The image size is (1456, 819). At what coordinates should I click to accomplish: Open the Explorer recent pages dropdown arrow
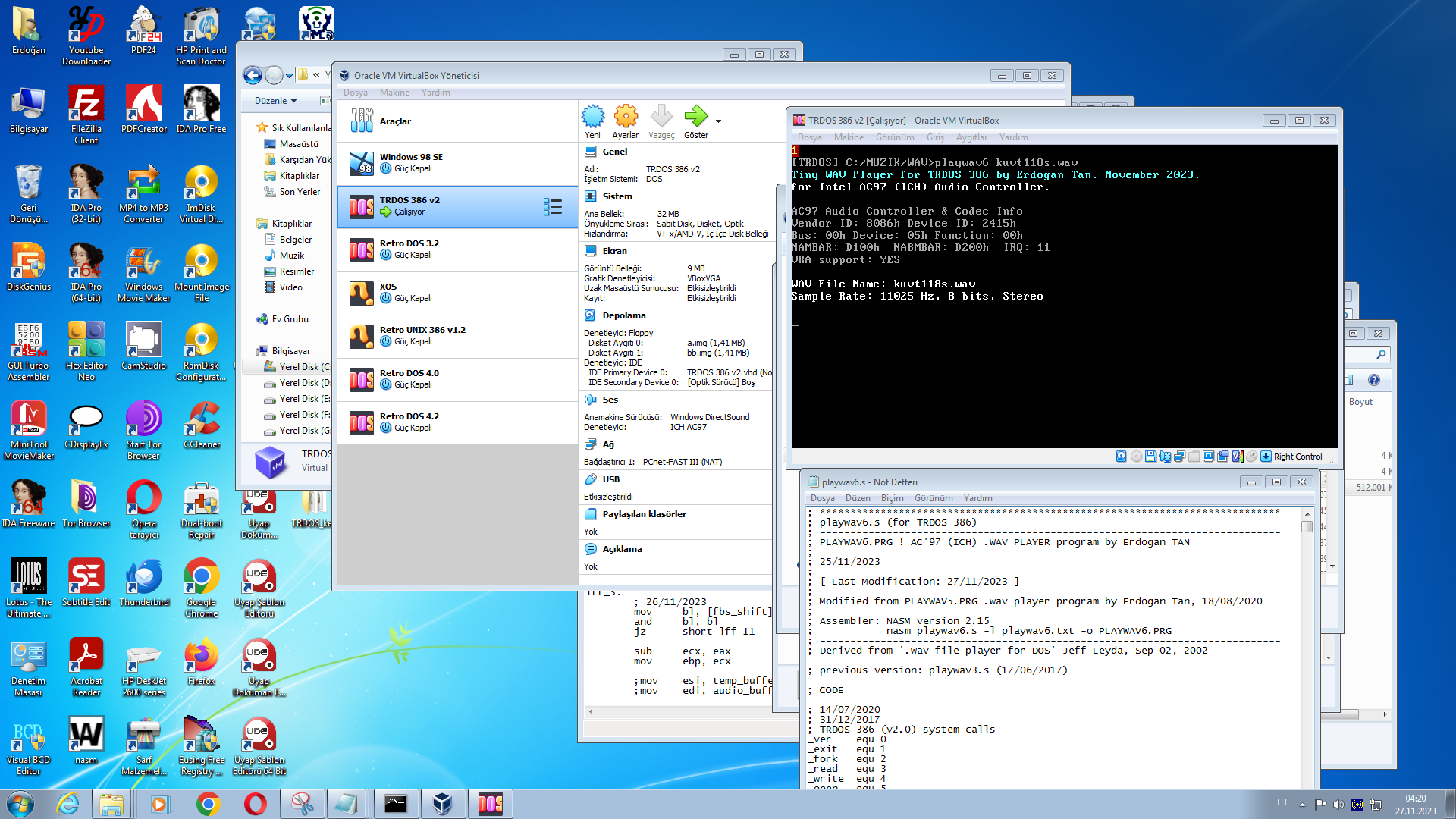[x=289, y=76]
